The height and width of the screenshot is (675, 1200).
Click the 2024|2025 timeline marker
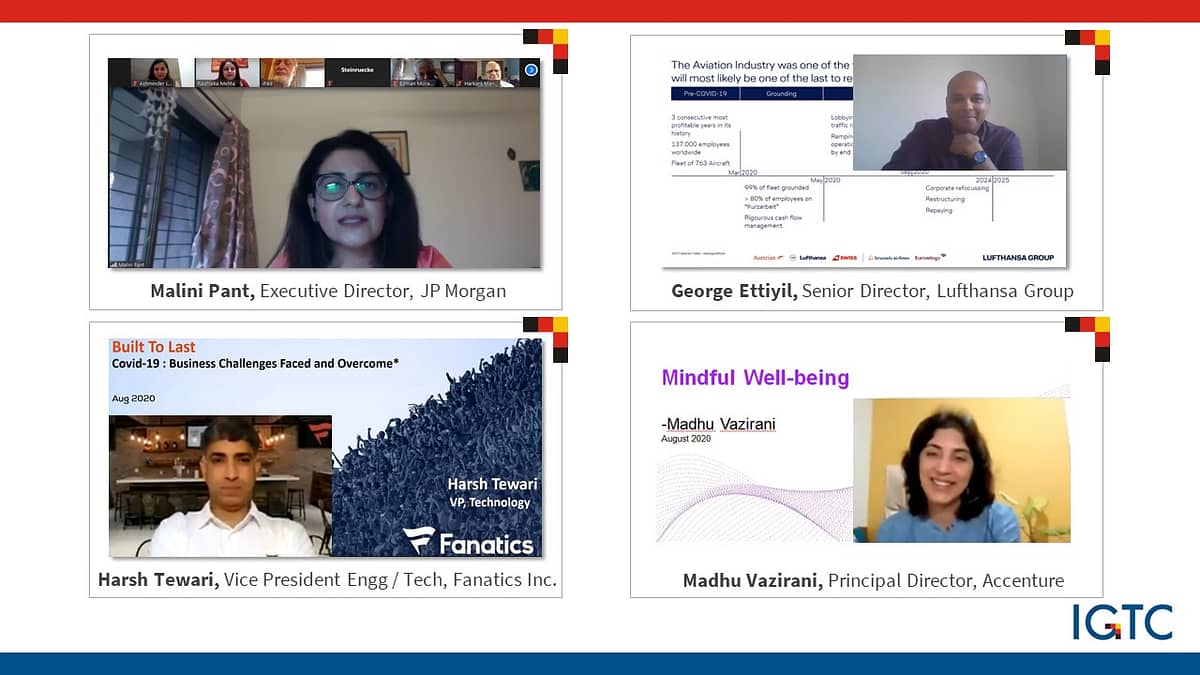coord(993,180)
